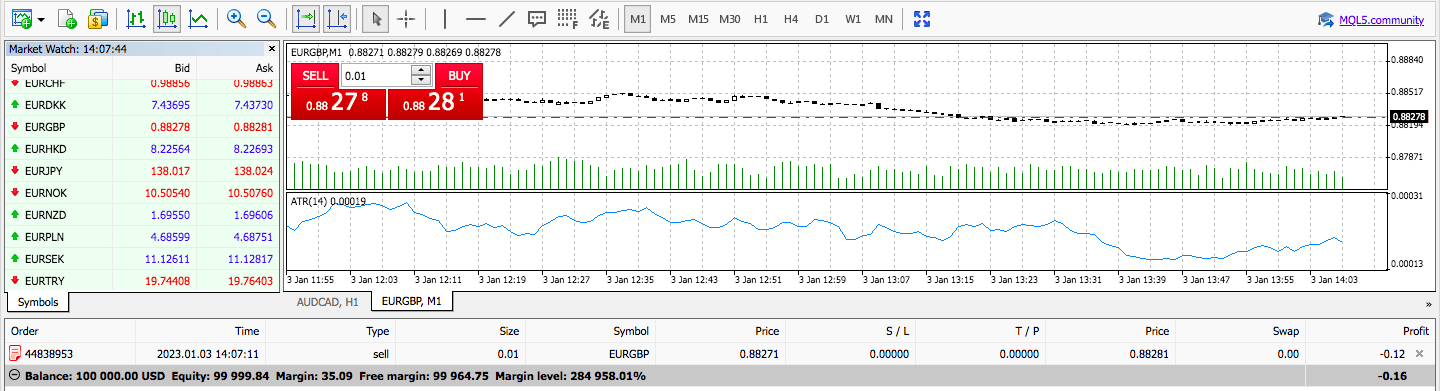Switch to the AUDCAD, H1 chart tab
The image size is (1440, 391).
click(x=328, y=301)
